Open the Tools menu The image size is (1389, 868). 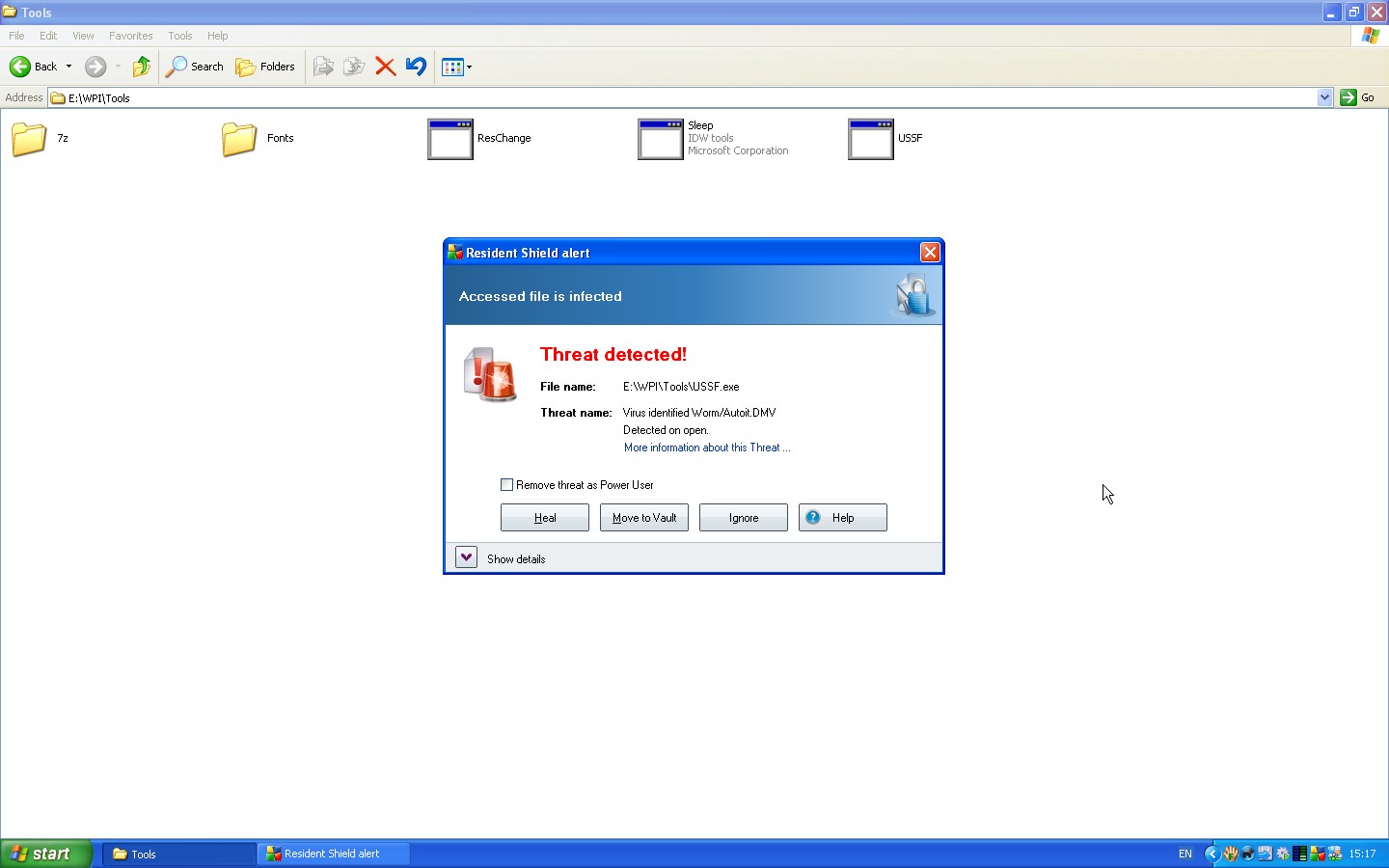pos(180,36)
